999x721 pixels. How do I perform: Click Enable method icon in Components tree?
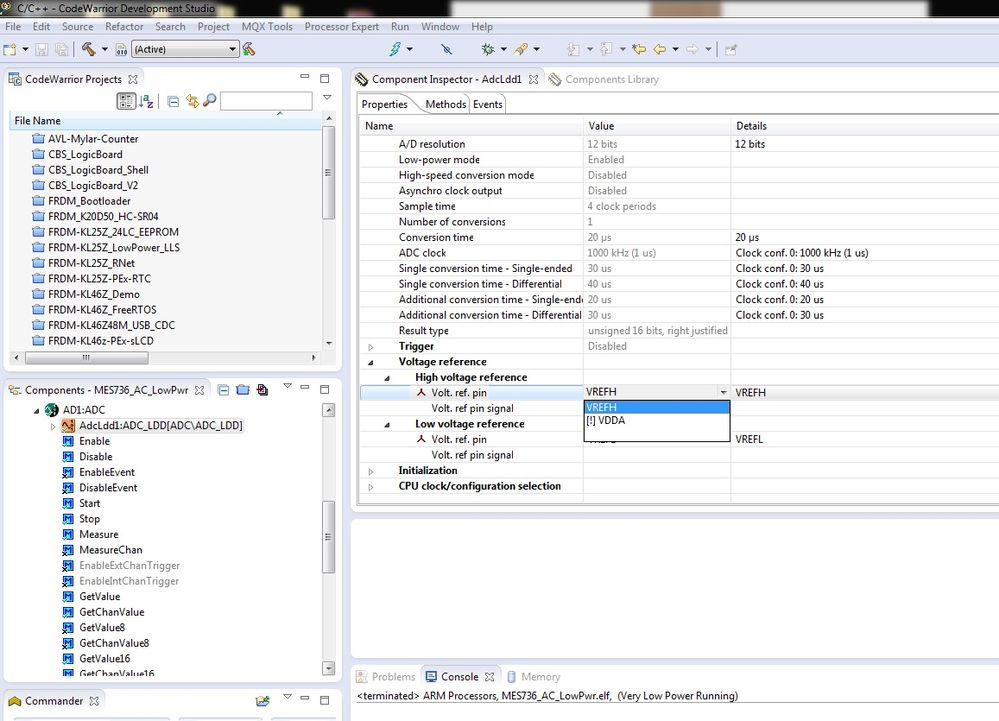(68, 441)
